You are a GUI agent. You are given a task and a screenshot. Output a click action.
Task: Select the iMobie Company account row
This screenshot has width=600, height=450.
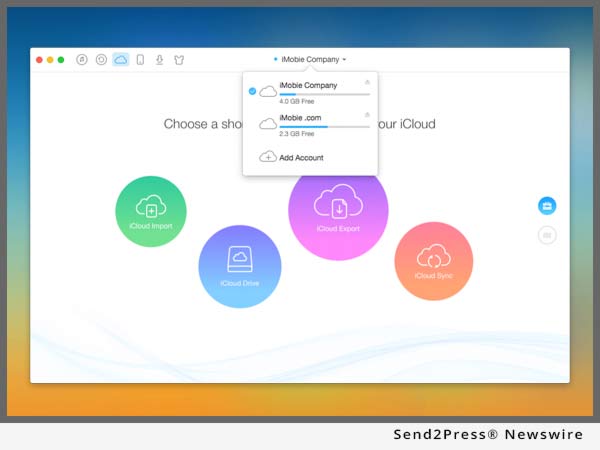pyautogui.click(x=310, y=92)
